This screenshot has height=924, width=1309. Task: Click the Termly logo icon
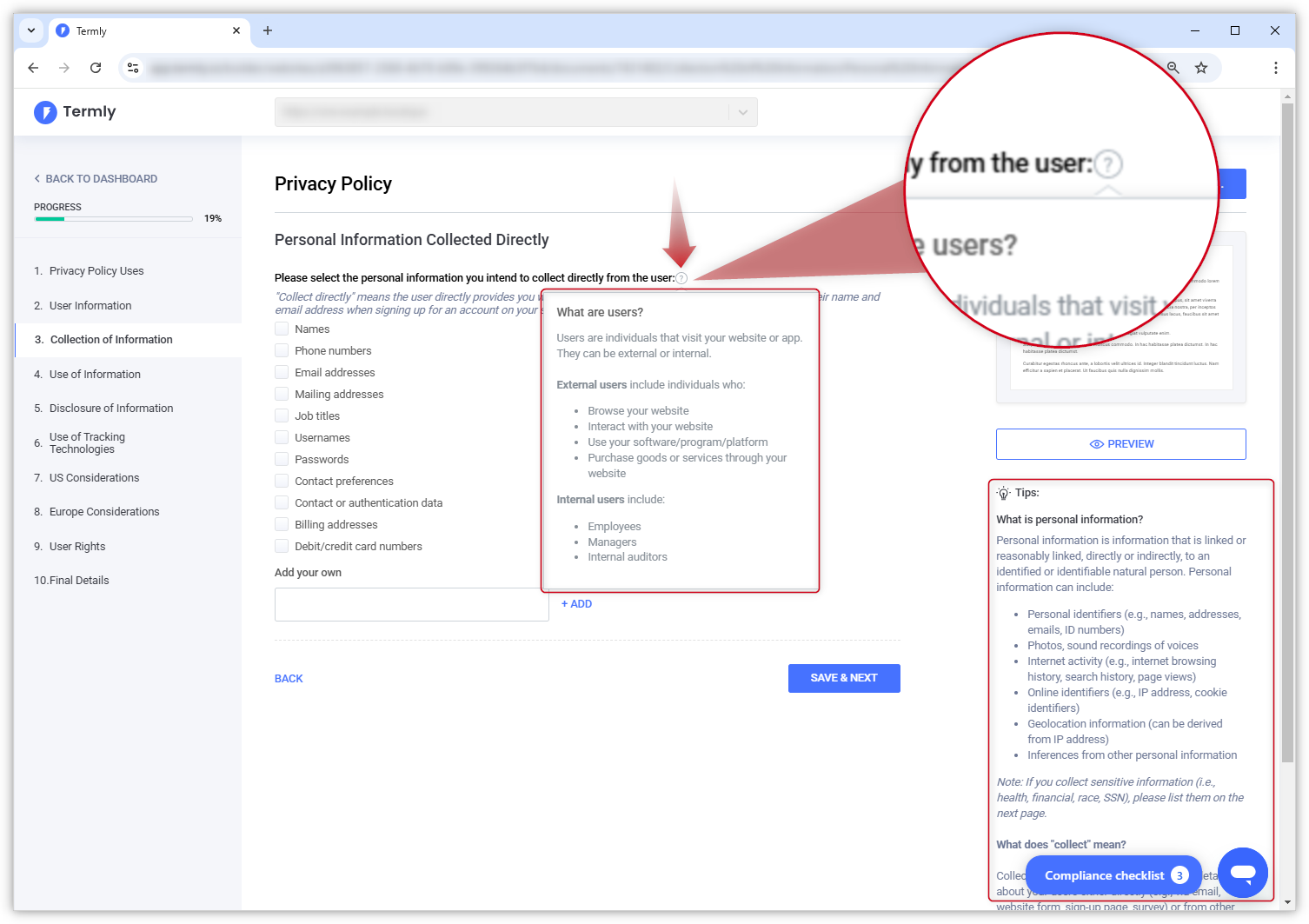[x=44, y=112]
